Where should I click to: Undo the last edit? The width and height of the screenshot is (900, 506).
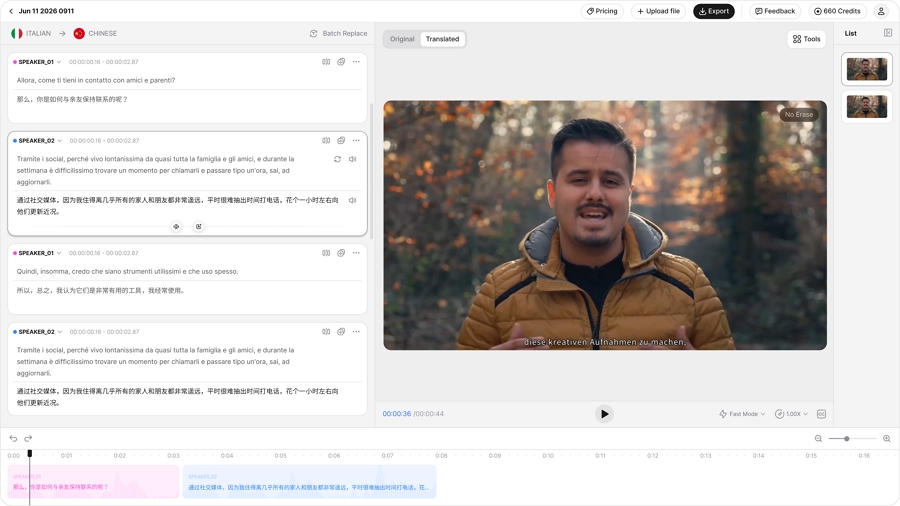point(13,438)
